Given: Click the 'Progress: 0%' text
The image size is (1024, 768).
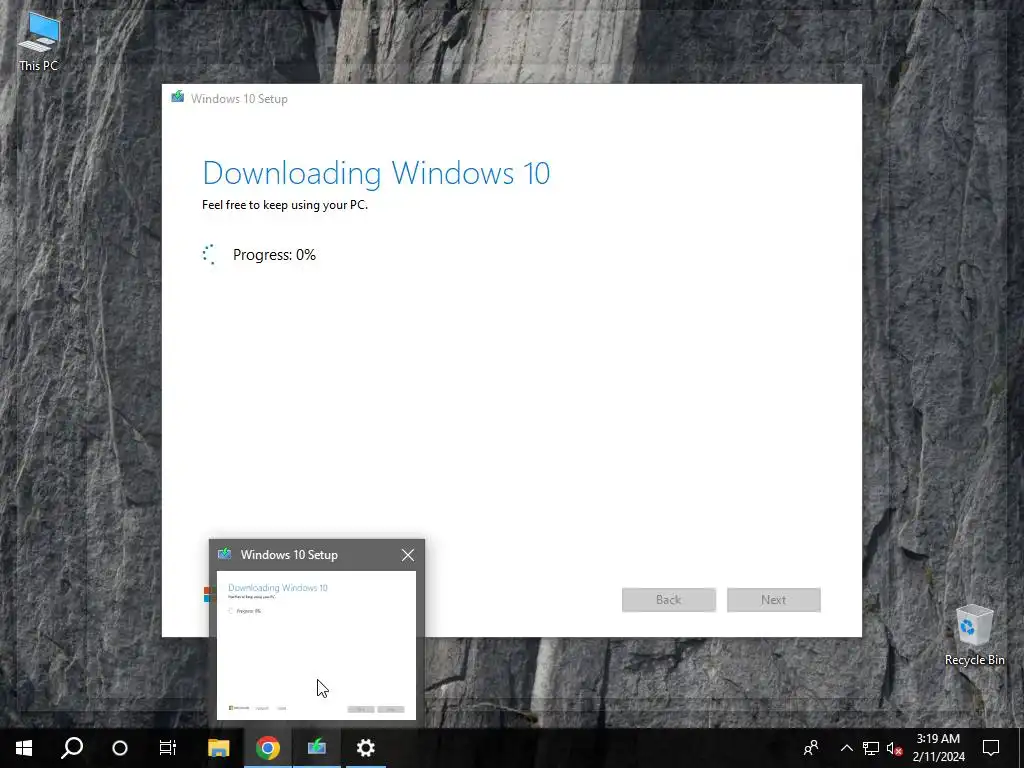Looking at the screenshot, I should tap(274, 255).
